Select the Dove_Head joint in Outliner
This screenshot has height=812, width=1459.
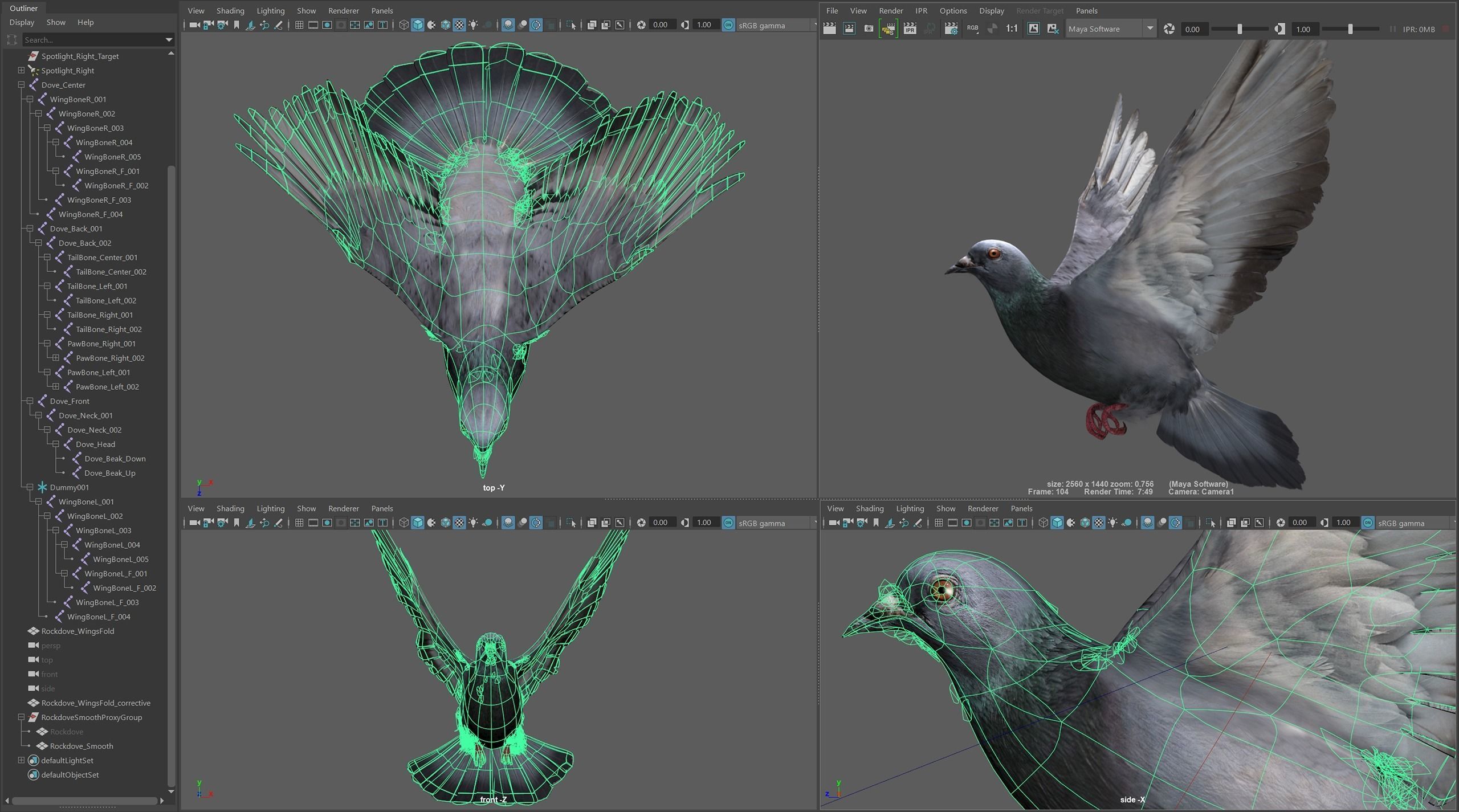pyautogui.click(x=95, y=444)
